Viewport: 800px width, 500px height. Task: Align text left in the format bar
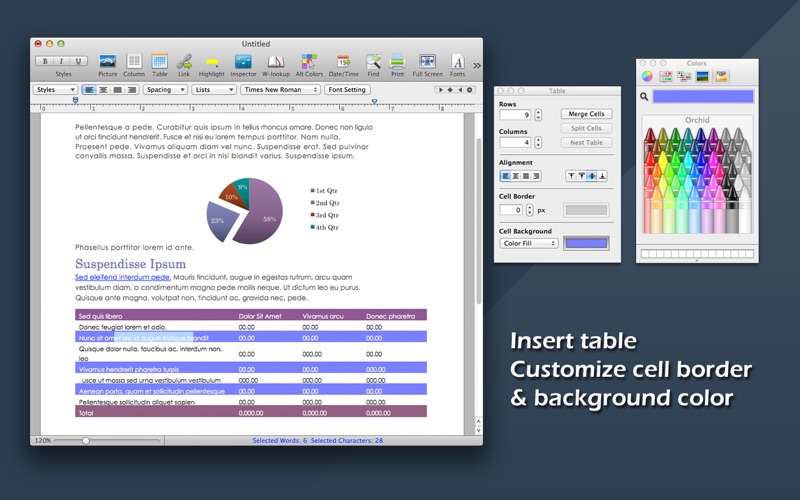coord(89,90)
